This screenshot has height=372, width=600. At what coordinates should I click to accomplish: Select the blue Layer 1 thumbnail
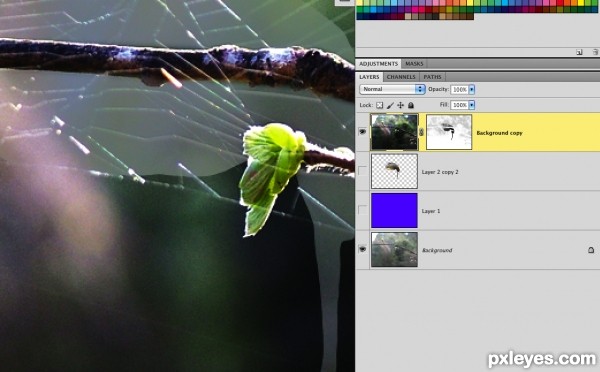coord(394,210)
